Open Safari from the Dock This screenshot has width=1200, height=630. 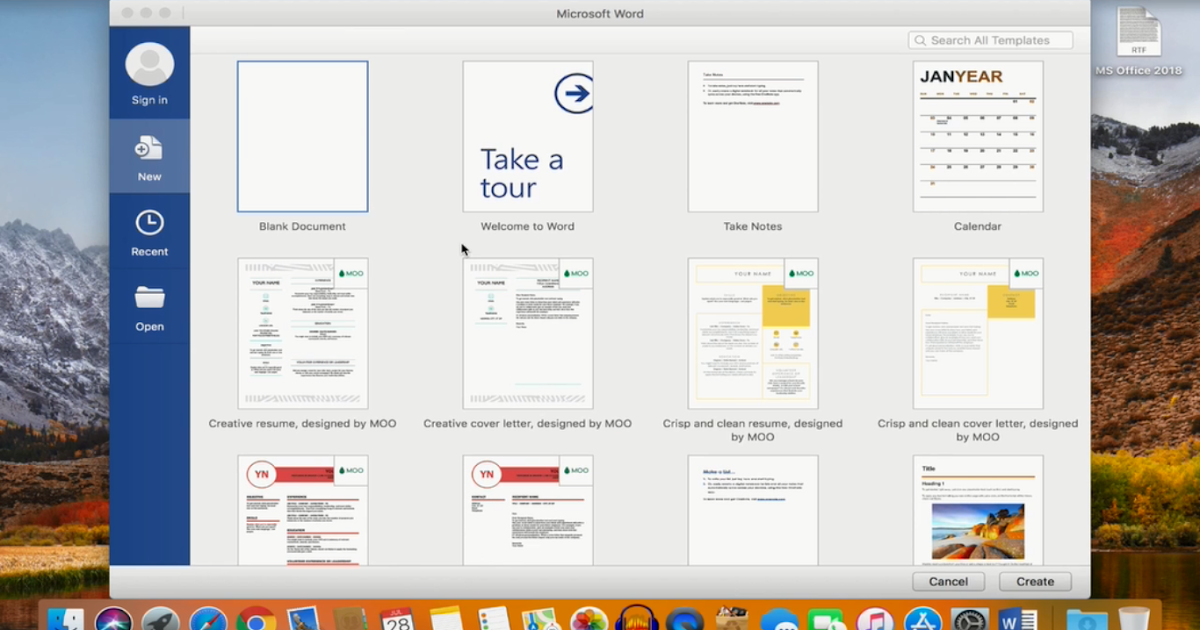[209, 620]
